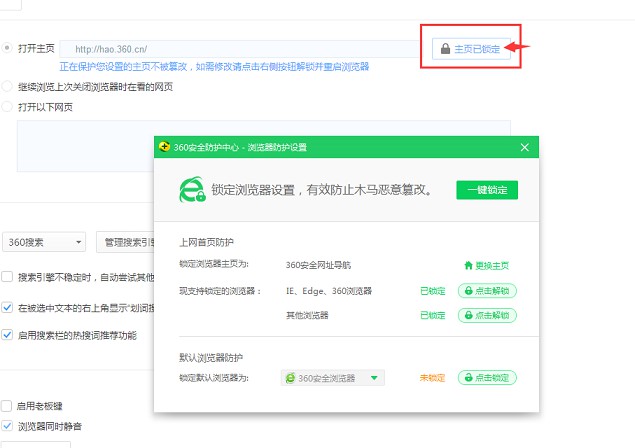Enable the 启用老板键 checkbox

pos(6,406)
